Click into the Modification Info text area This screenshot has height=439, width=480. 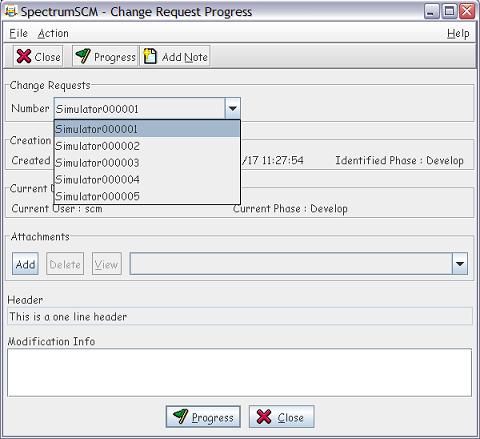point(239,372)
